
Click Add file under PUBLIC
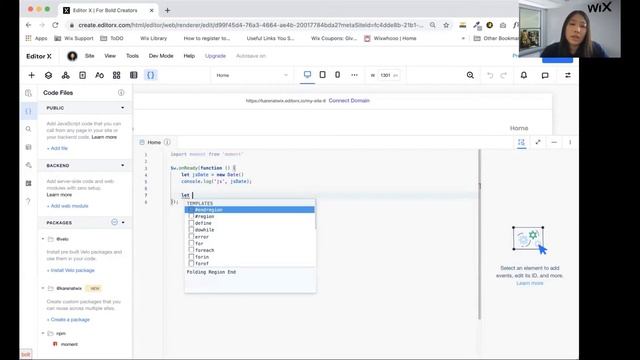[x=57, y=148]
